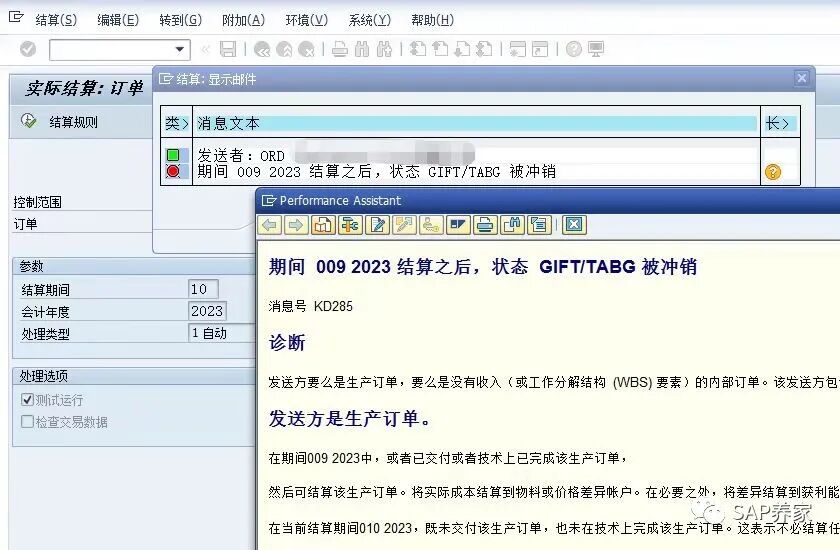Image resolution: width=840 pixels, height=550 pixels.
Task: Open the 帮助(H) menu
Action: coord(432,20)
